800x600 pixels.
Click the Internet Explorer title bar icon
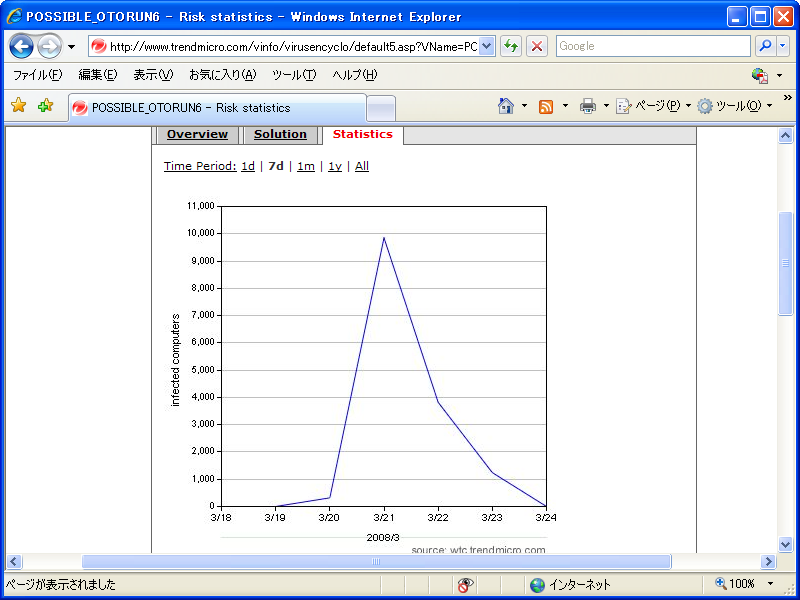14,16
